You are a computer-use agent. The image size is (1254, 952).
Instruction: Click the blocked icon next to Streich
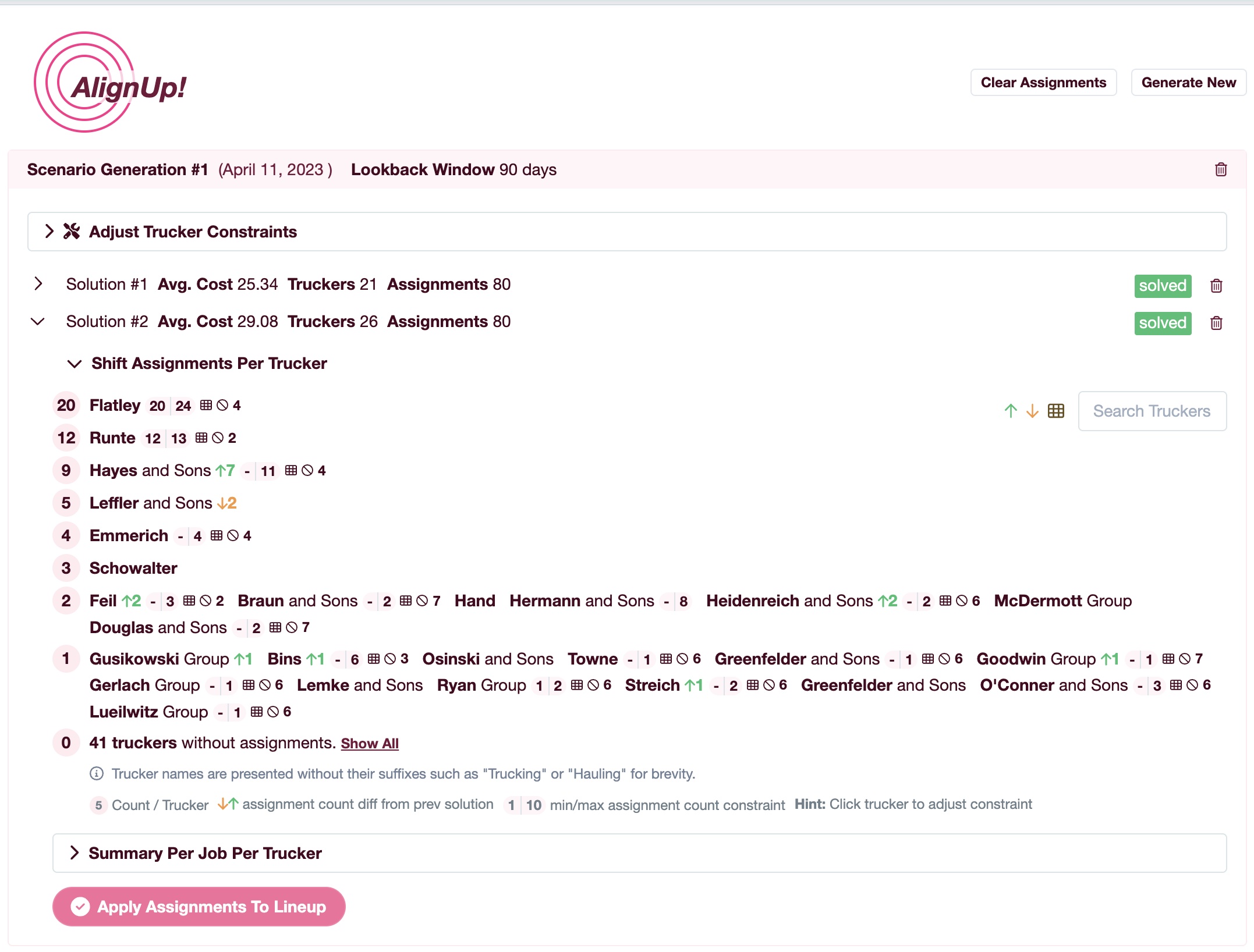coord(769,685)
